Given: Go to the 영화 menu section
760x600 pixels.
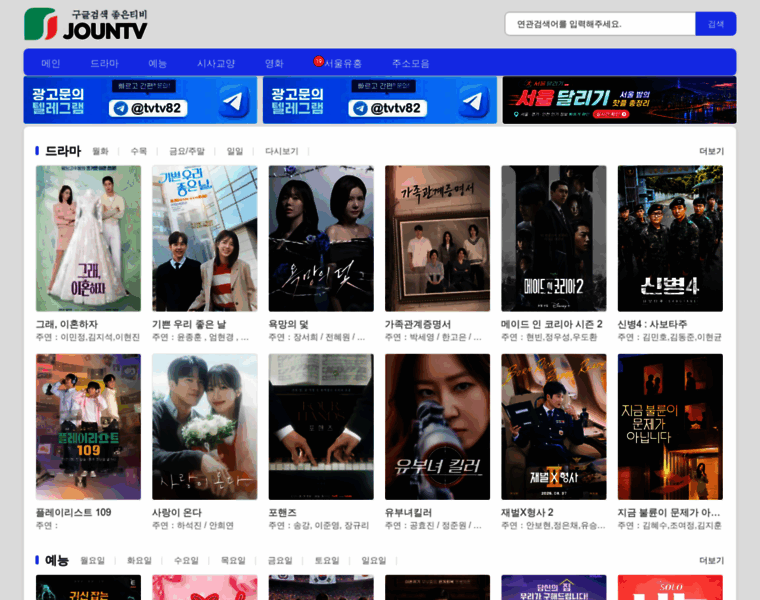Looking at the screenshot, I should click(x=274, y=63).
